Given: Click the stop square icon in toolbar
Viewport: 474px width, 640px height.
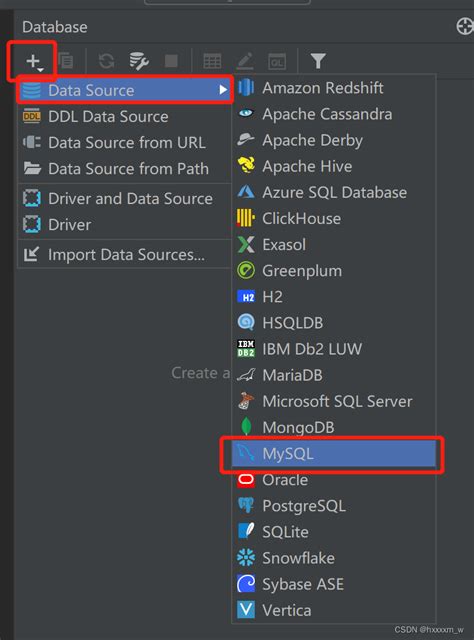Looking at the screenshot, I should (171, 61).
